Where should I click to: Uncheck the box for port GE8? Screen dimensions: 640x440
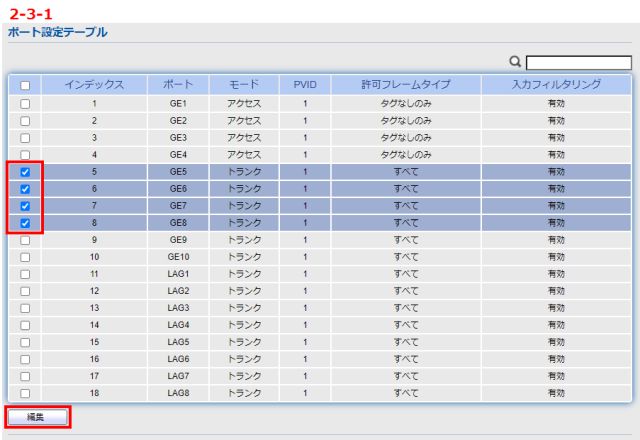pos(25,223)
